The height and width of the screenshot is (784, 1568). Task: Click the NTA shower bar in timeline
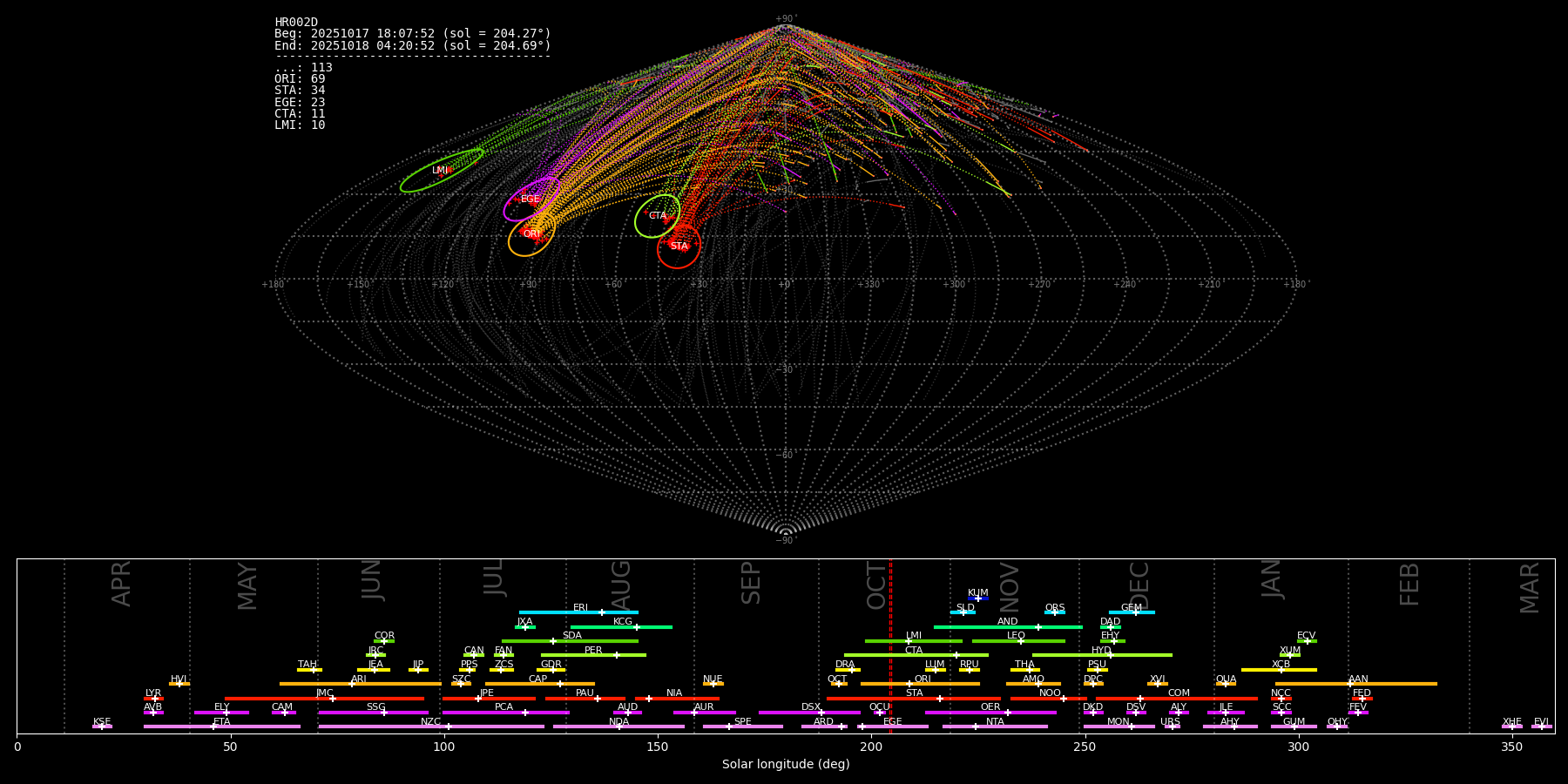click(x=995, y=727)
